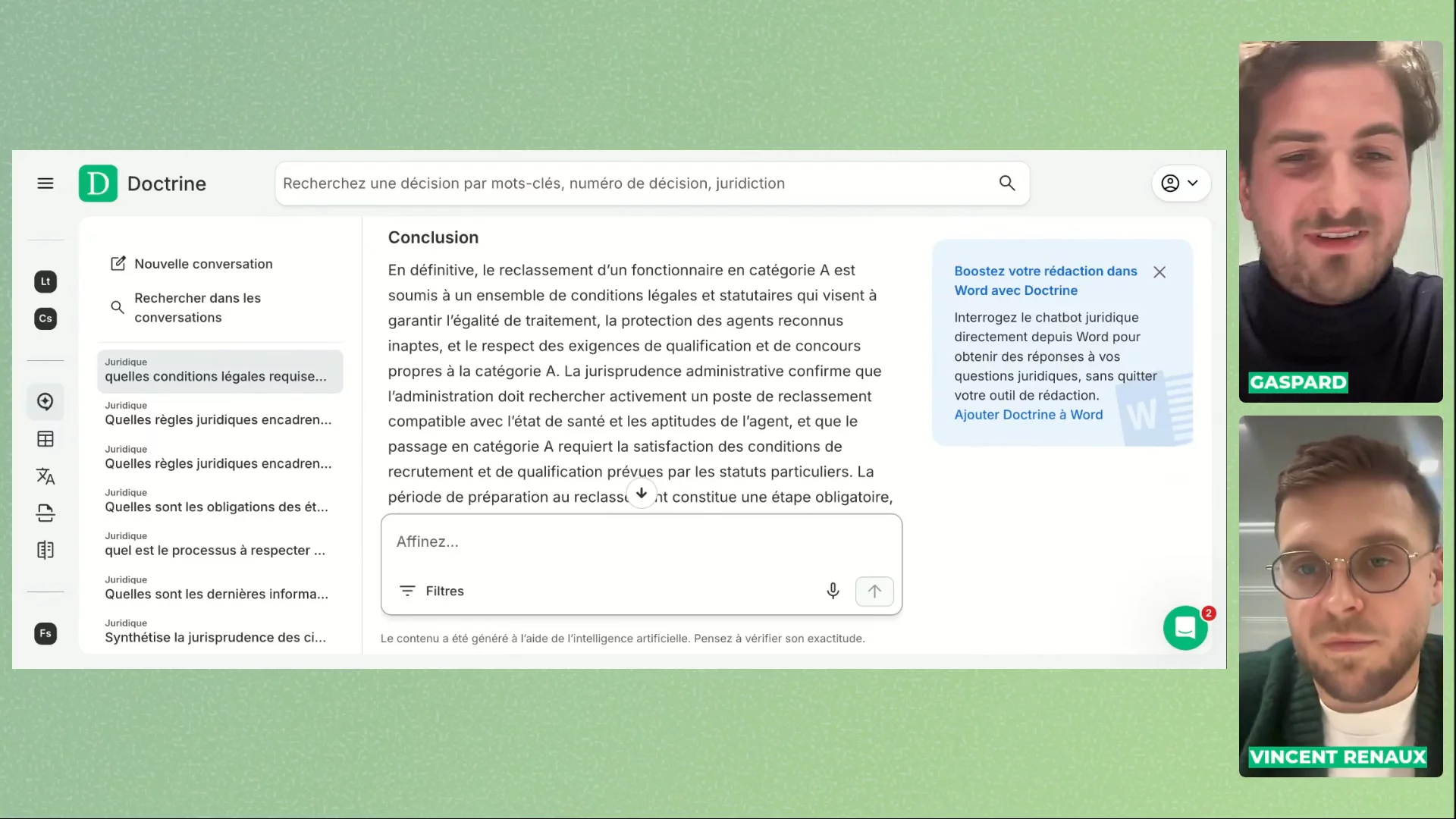Click the chatbot sidebar icon
Image resolution: width=1456 pixels, height=819 pixels.
pyautogui.click(x=45, y=402)
